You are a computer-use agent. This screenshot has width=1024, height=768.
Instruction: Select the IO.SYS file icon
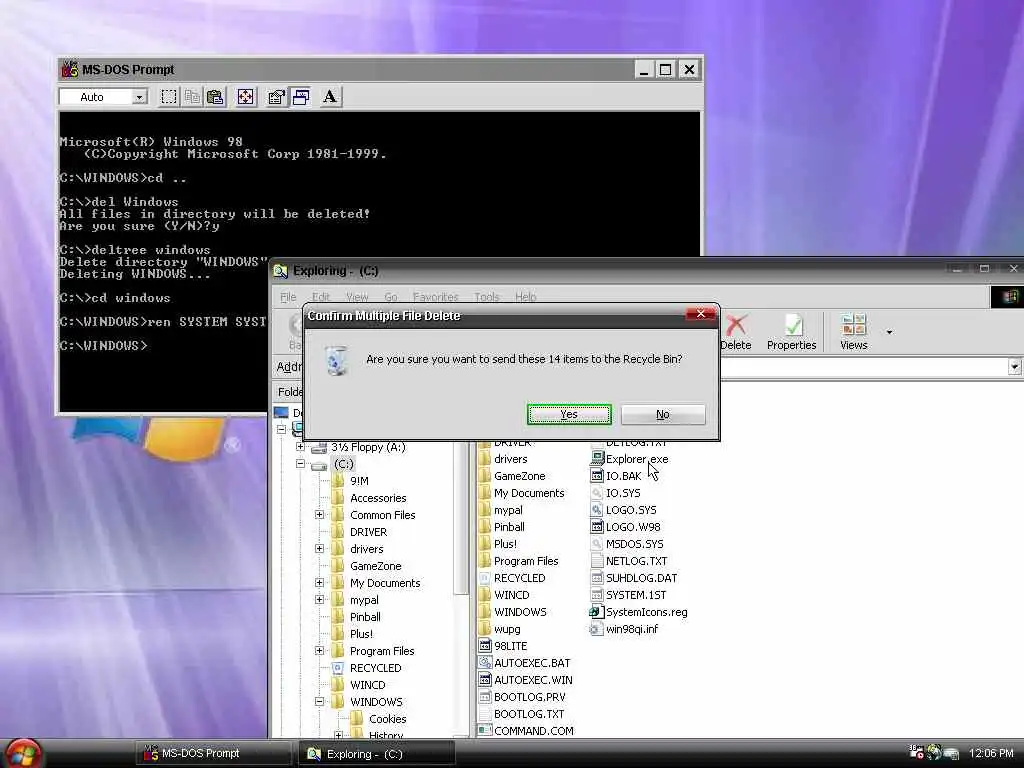pos(597,493)
